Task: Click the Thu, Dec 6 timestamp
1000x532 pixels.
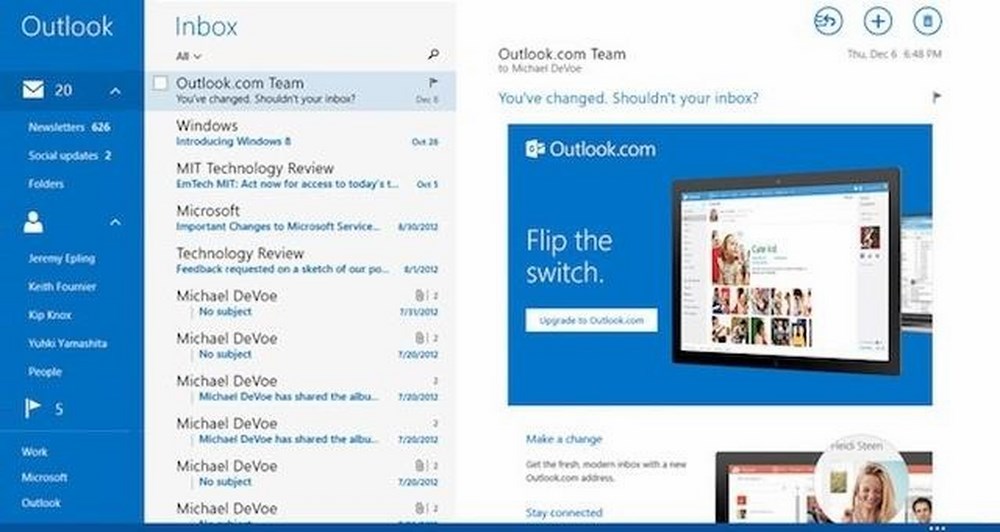Action: pyautogui.click(x=894, y=54)
